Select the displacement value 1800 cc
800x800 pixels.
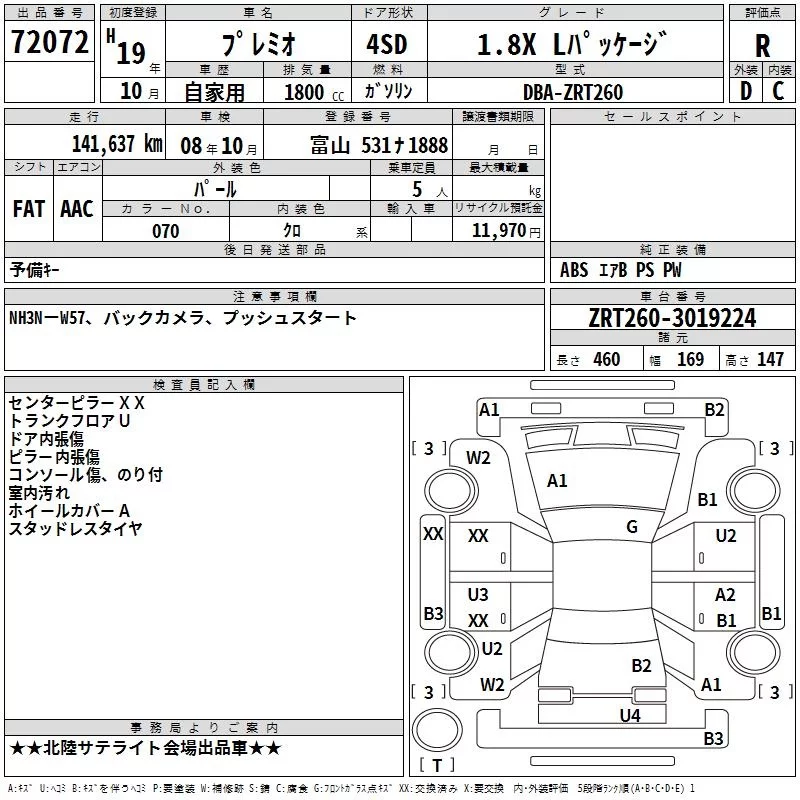[x=314, y=92]
